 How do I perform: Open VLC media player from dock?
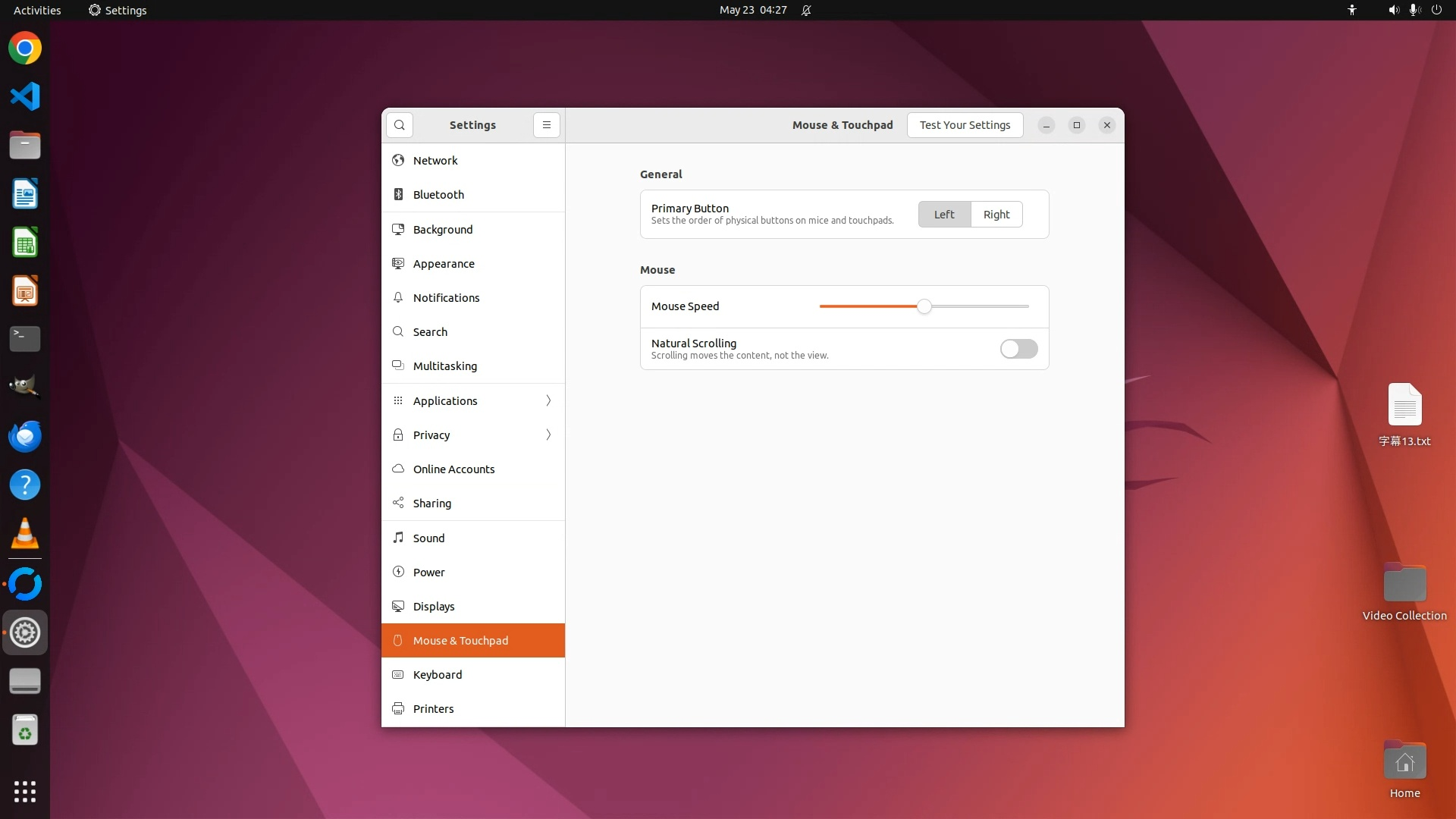coord(25,534)
